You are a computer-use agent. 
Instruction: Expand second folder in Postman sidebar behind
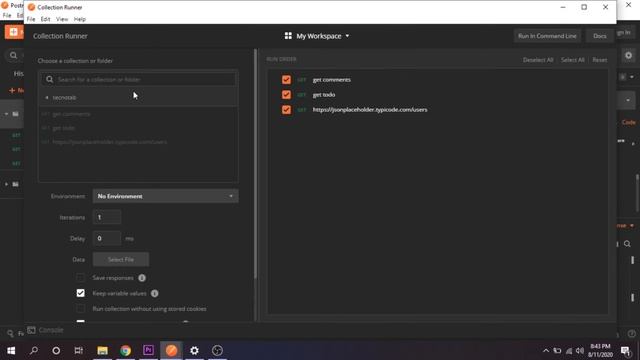(x=6, y=184)
